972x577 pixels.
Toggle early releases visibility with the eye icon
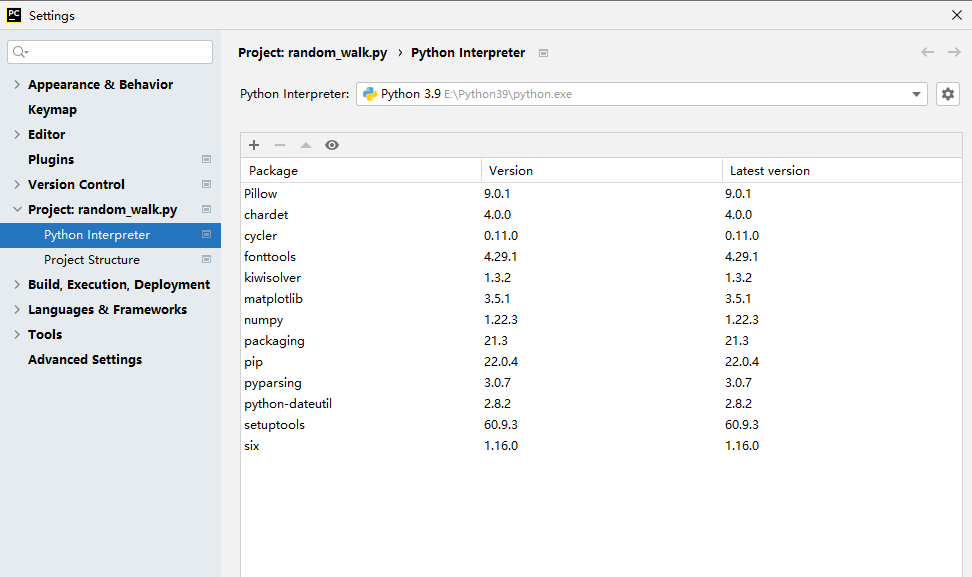pyautogui.click(x=332, y=145)
